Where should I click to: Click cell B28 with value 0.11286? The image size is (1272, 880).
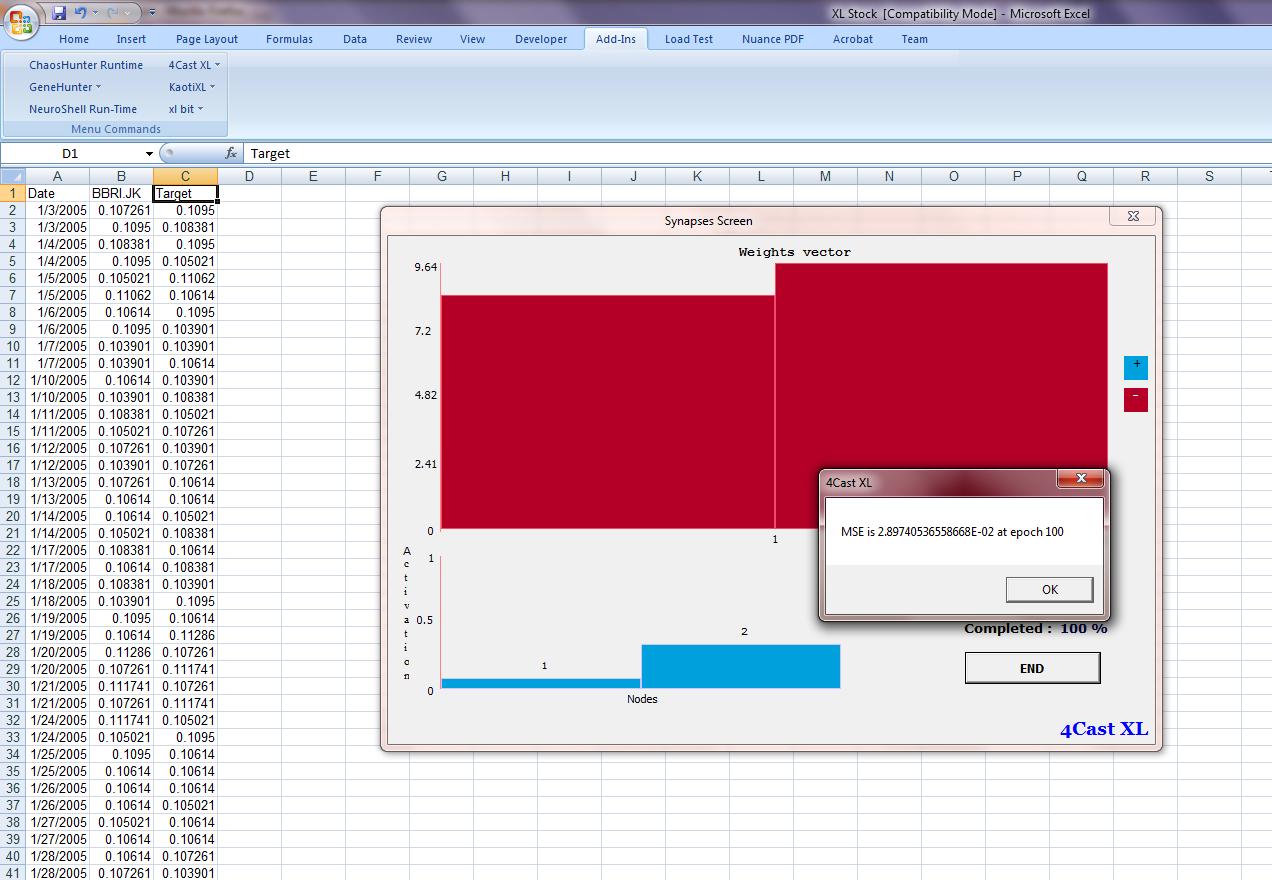tap(121, 652)
